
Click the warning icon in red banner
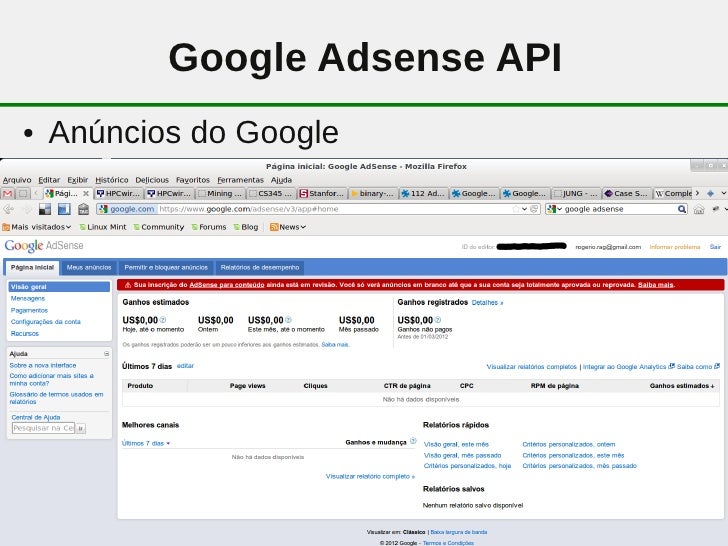(x=128, y=285)
